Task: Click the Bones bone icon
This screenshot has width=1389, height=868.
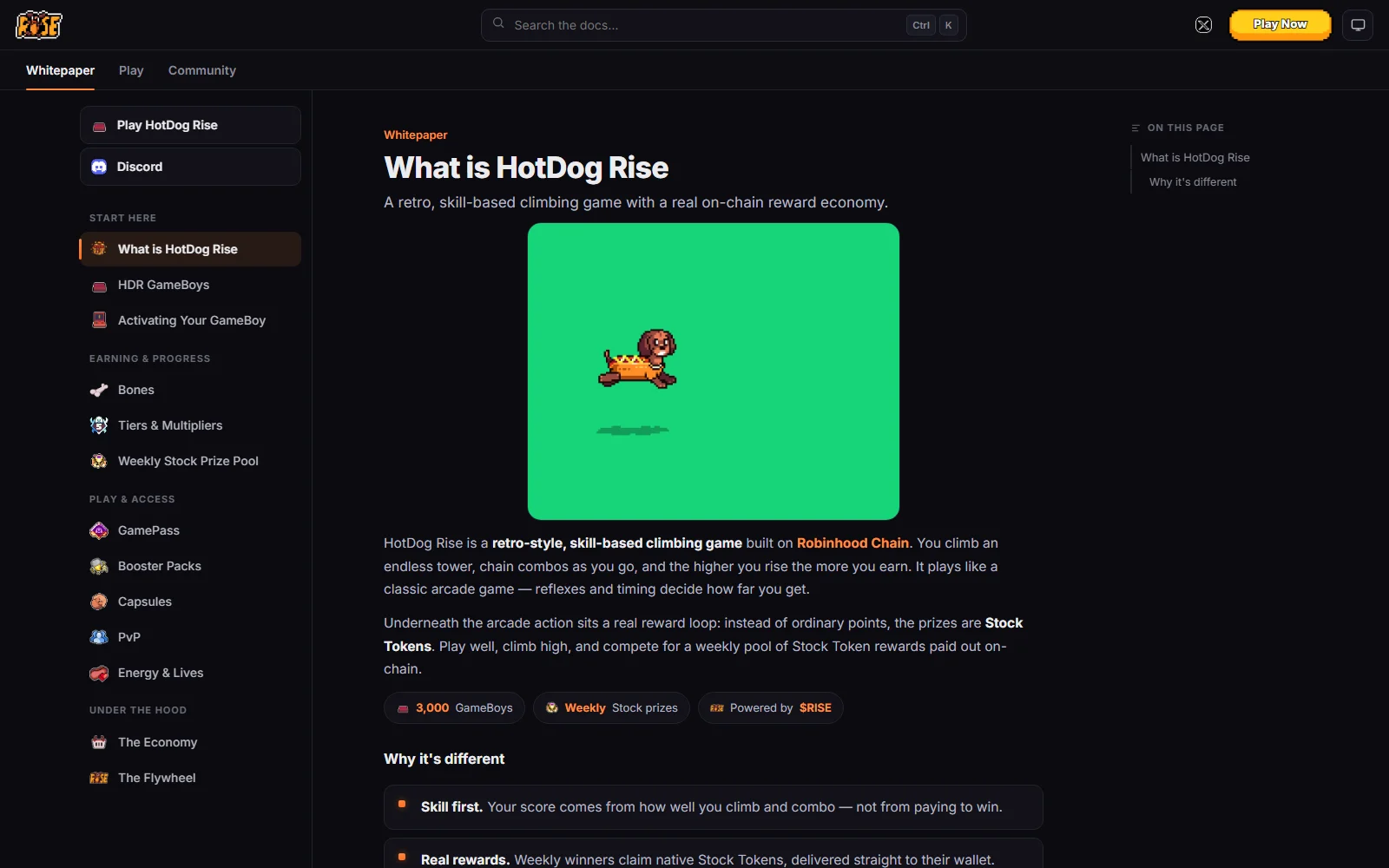Action: [99, 390]
